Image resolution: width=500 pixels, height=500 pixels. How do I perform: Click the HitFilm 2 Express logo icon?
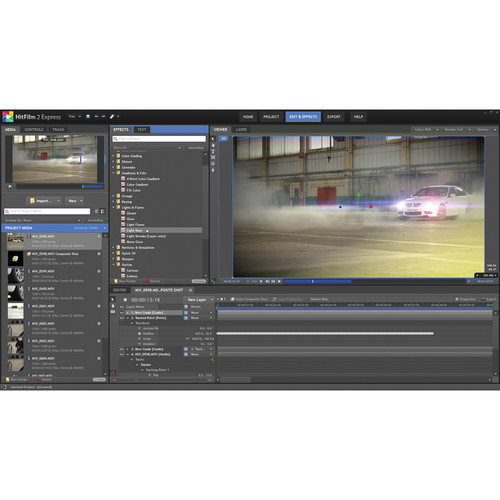(x=8, y=117)
